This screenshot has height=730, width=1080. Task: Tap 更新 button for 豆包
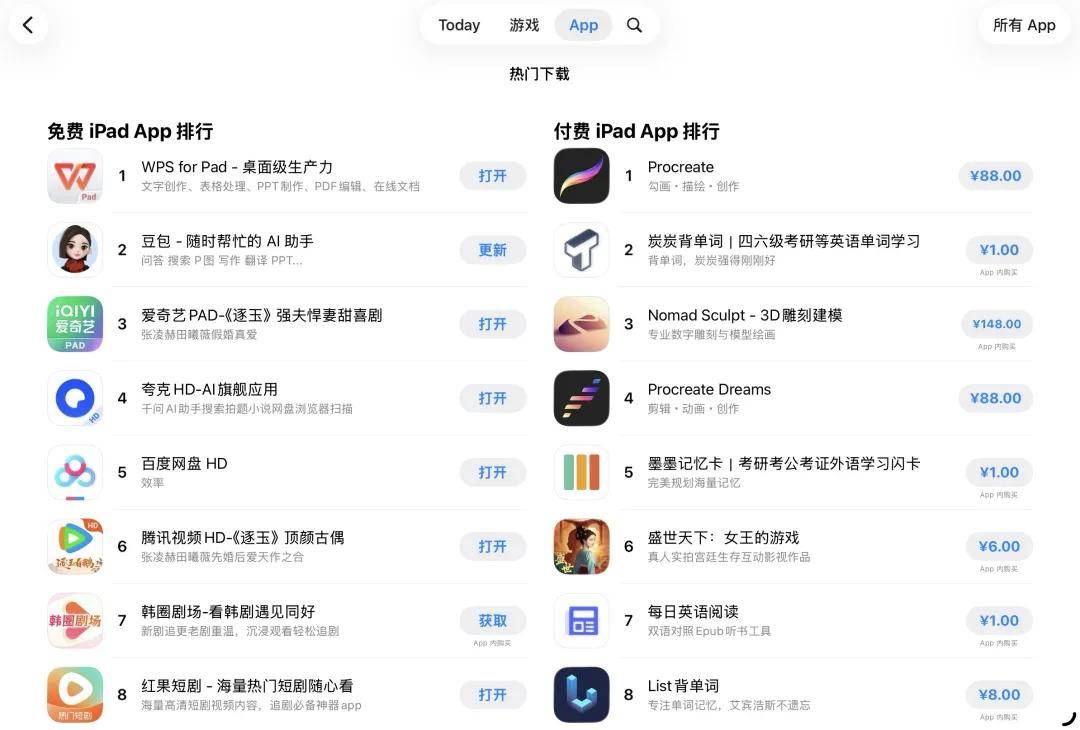492,250
